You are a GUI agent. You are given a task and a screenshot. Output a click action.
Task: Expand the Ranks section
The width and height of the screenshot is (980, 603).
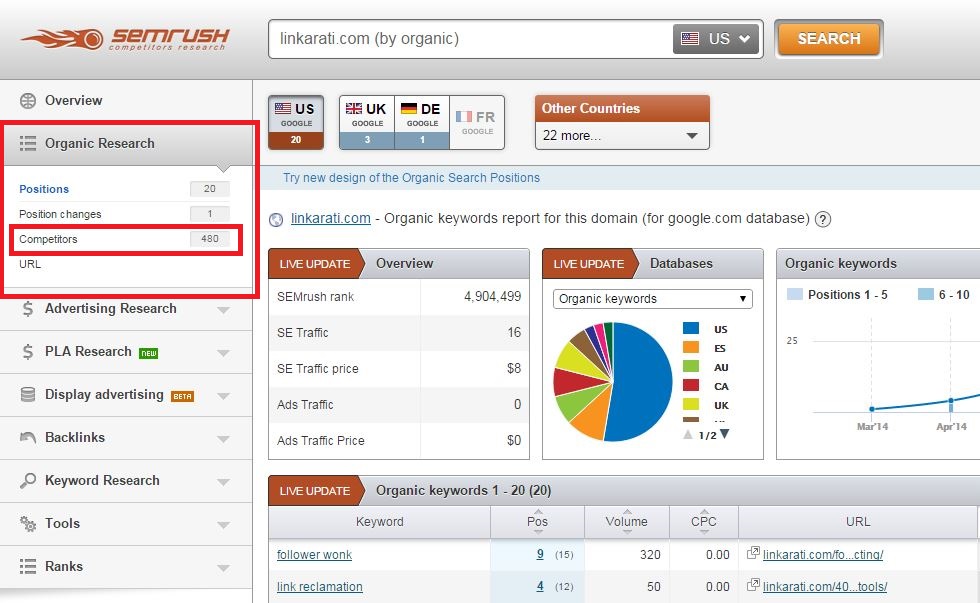[x=224, y=568]
